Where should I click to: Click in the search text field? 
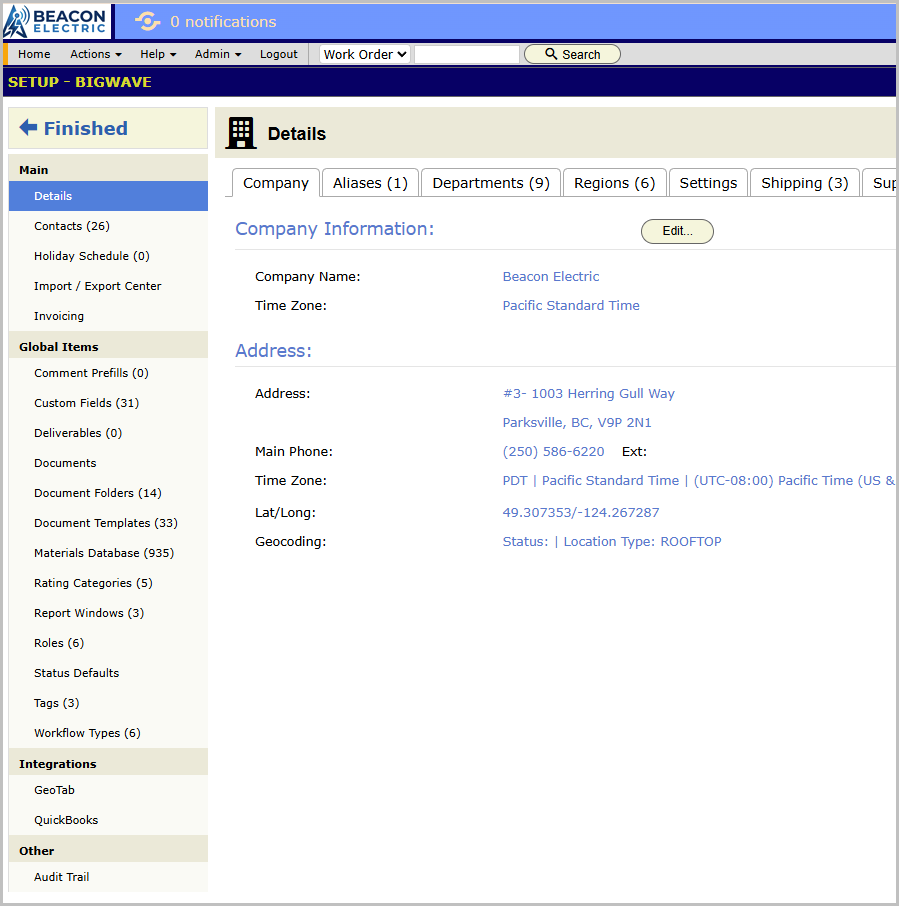point(467,54)
